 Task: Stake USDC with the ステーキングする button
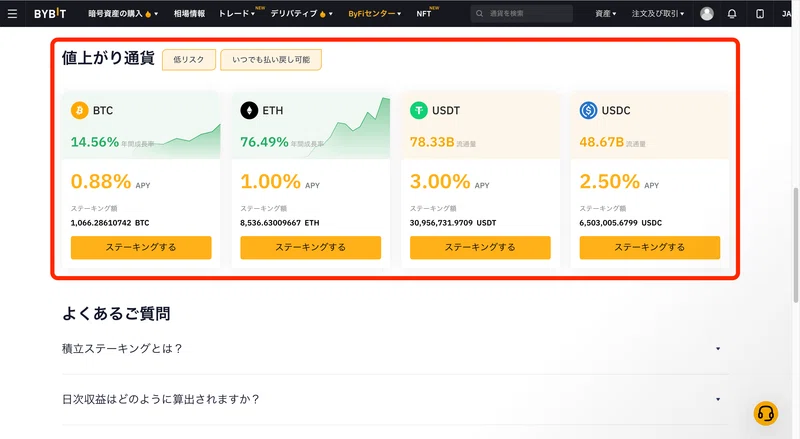coord(649,248)
